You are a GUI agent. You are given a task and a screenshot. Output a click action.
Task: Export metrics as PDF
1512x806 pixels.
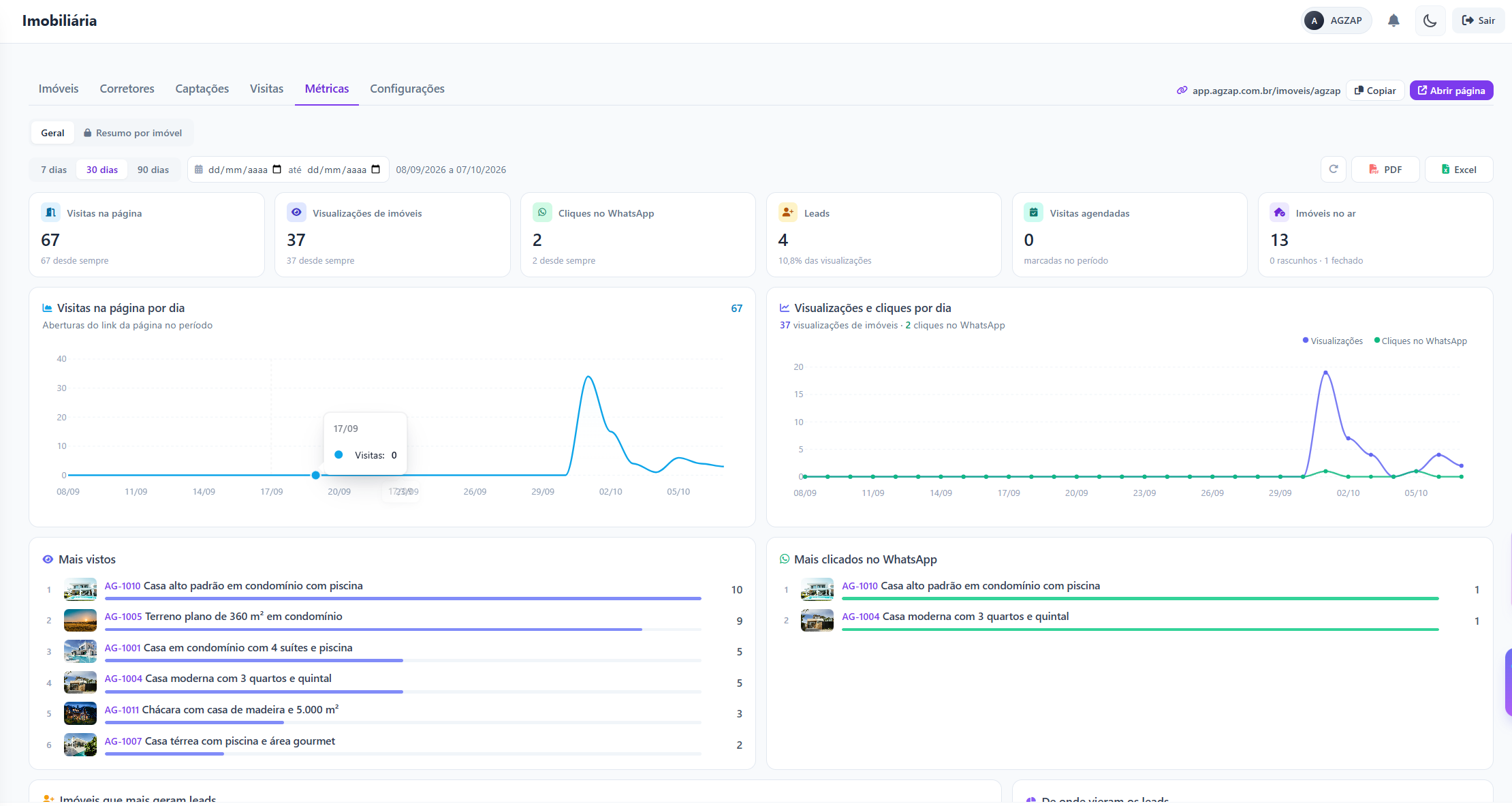tap(1385, 169)
